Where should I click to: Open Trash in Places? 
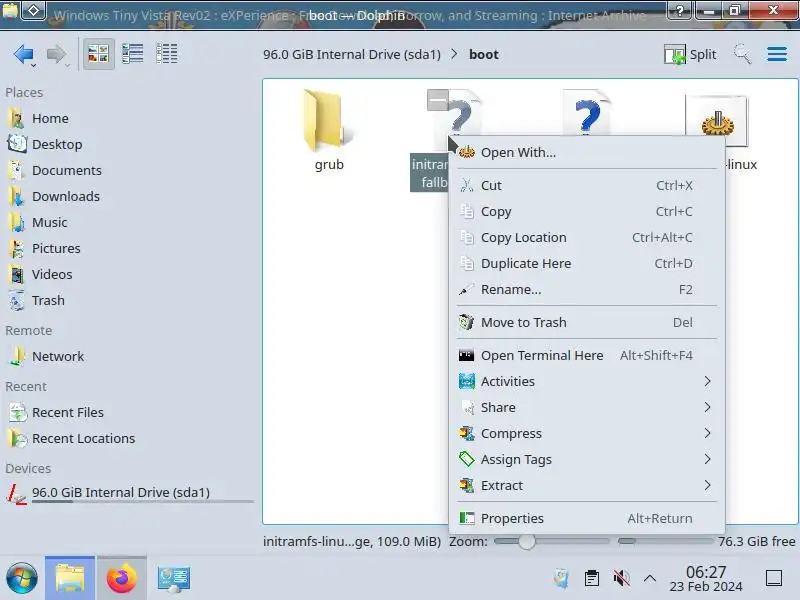(x=48, y=301)
